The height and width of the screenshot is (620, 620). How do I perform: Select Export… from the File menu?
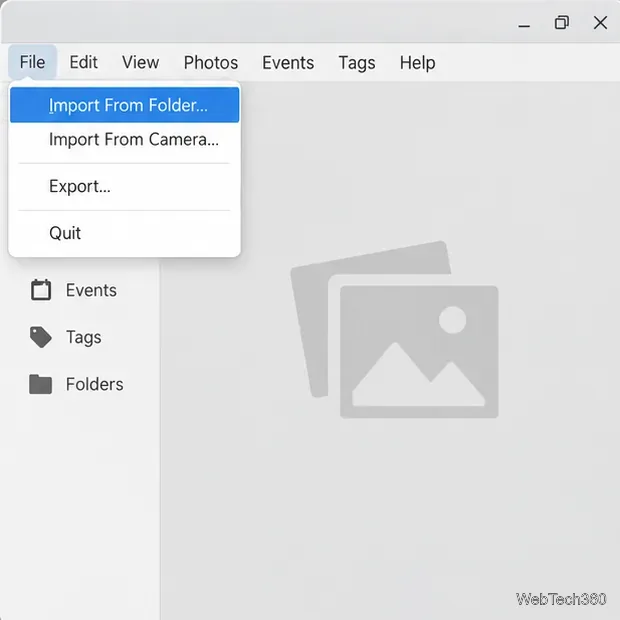pos(125,186)
